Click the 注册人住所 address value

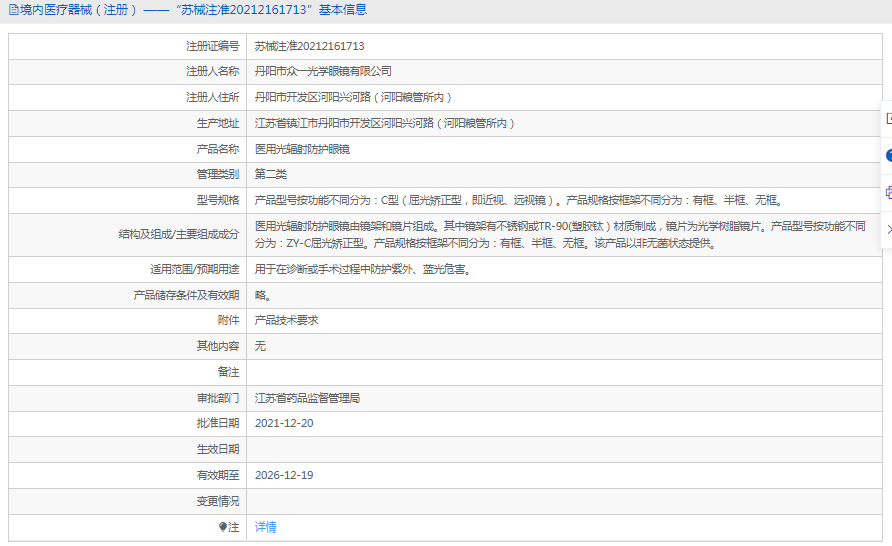[354, 98]
